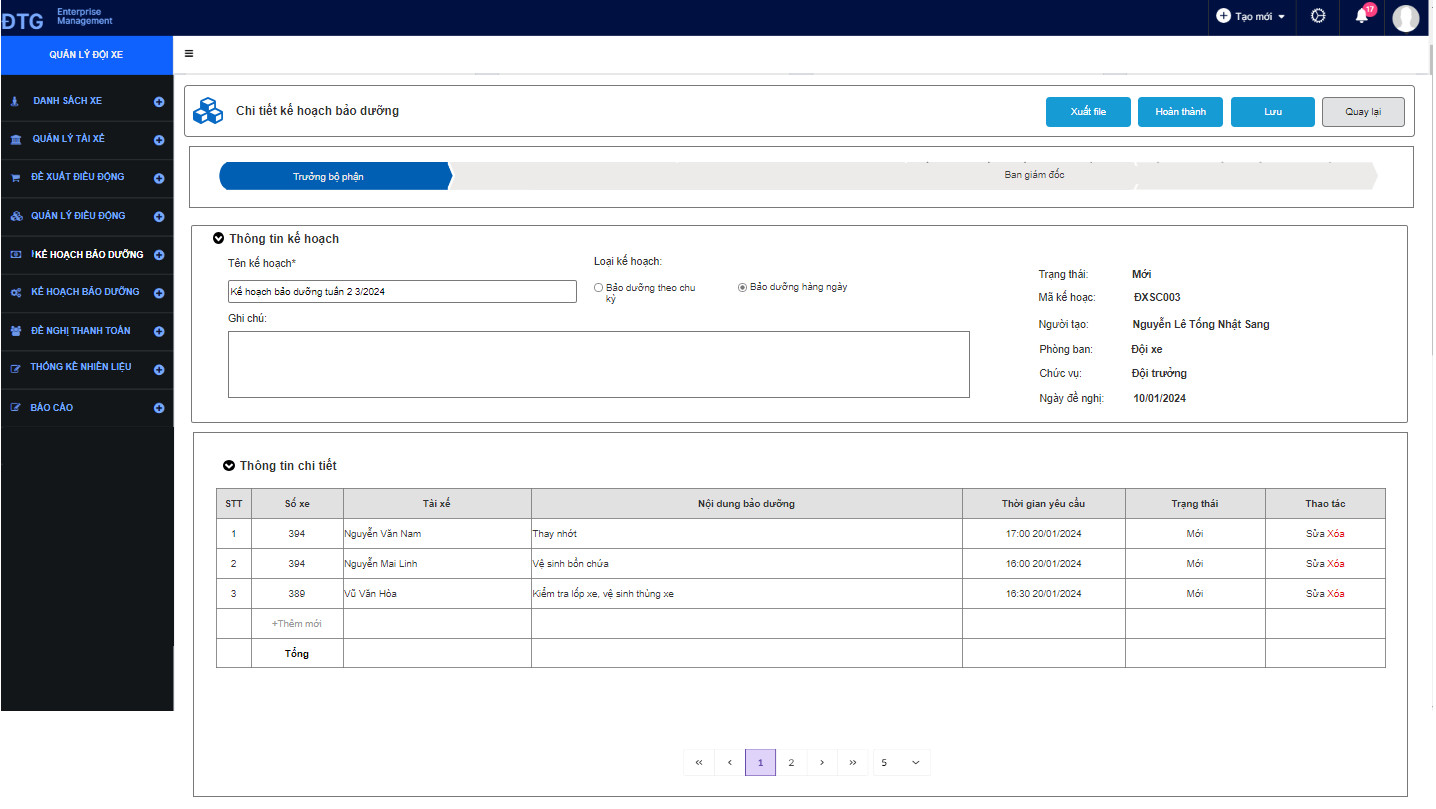Click the Vệ sinh bồn chứa cell
1436x809 pixels.
[x=746, y=564]
